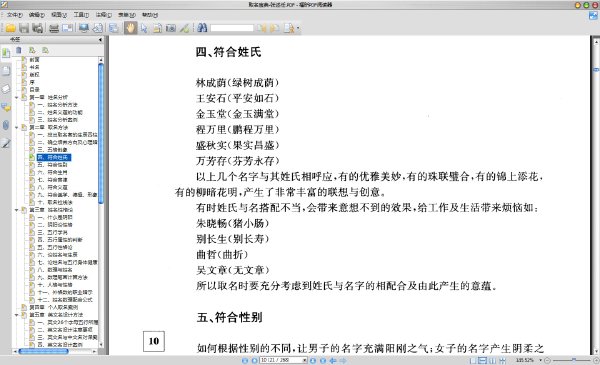Go to first page button
600x365 pixels.
tap(245, 360)
